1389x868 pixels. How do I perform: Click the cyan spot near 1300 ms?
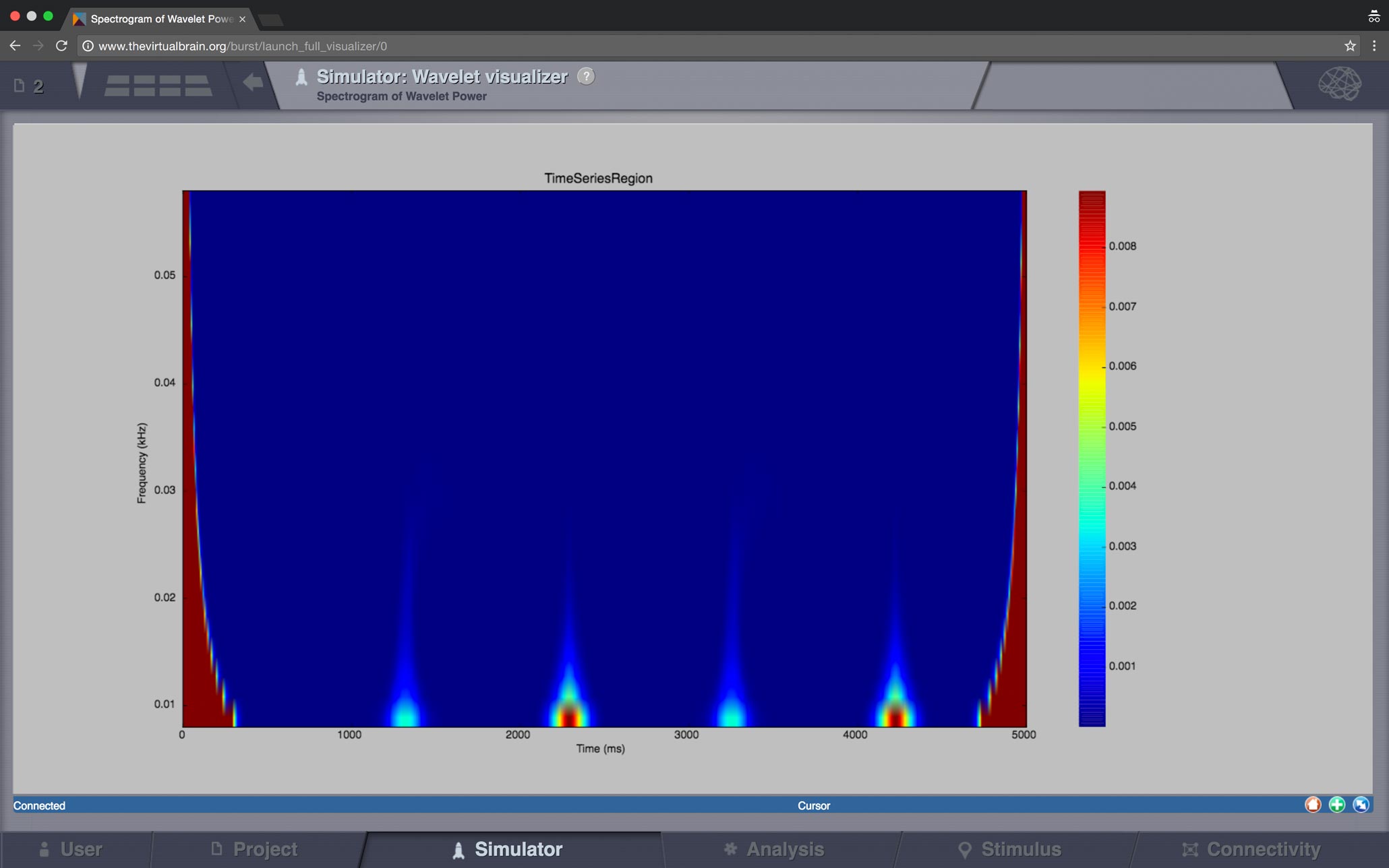click(x=405, y=713)
